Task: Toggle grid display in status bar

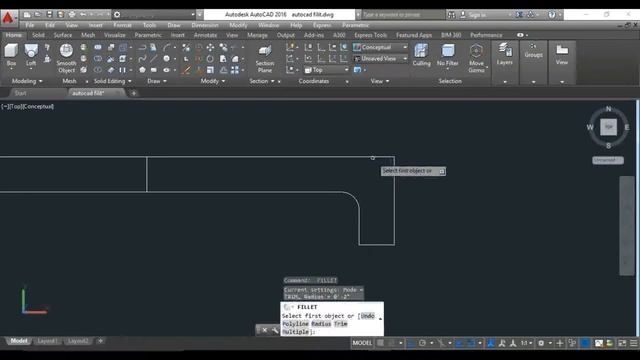Action: pyautogui.click(x=380, y=343)
